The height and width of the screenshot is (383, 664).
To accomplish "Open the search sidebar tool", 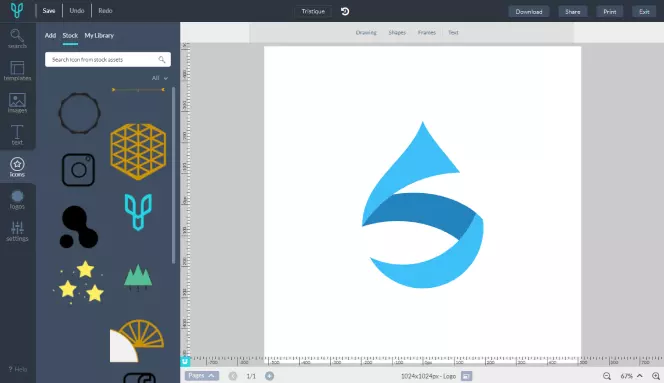I will 17,39.
